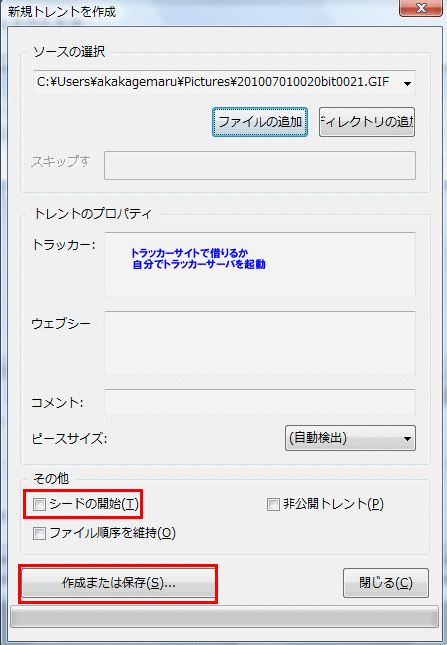Image resolution: width=447 pixels, height=645 pixels.
Task: Click the スキップ input field
Action: click(x=259, y=165)
